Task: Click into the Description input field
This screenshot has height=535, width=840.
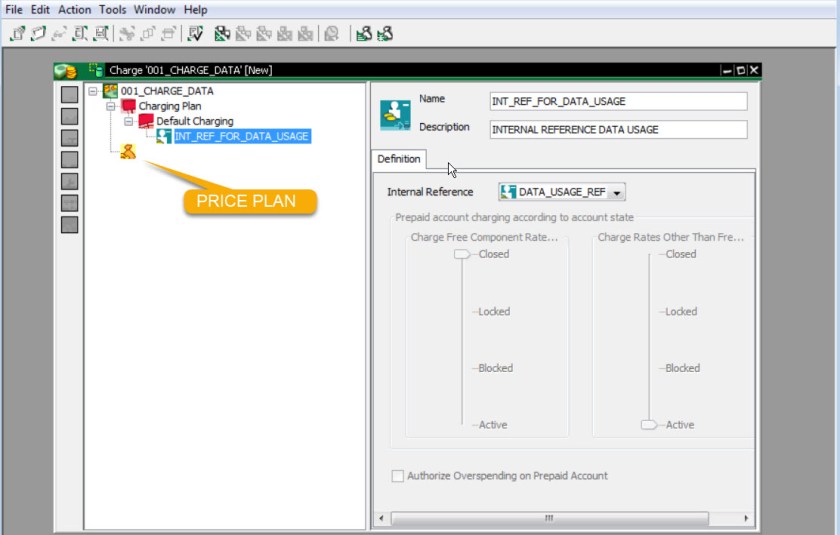Action: pos(618,130)
